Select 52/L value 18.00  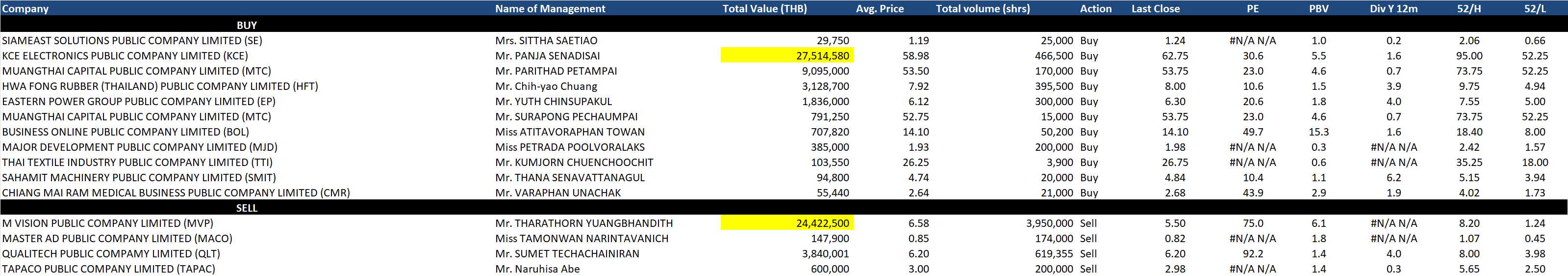1535,162
